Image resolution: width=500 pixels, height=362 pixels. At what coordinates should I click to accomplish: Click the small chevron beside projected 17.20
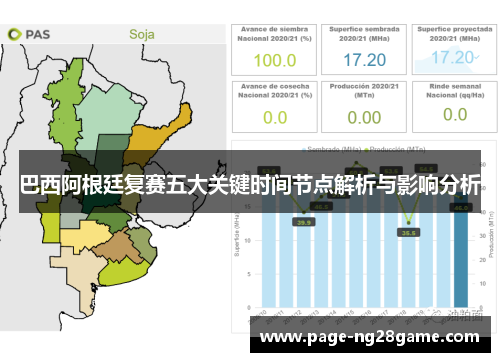coord(477,57)
